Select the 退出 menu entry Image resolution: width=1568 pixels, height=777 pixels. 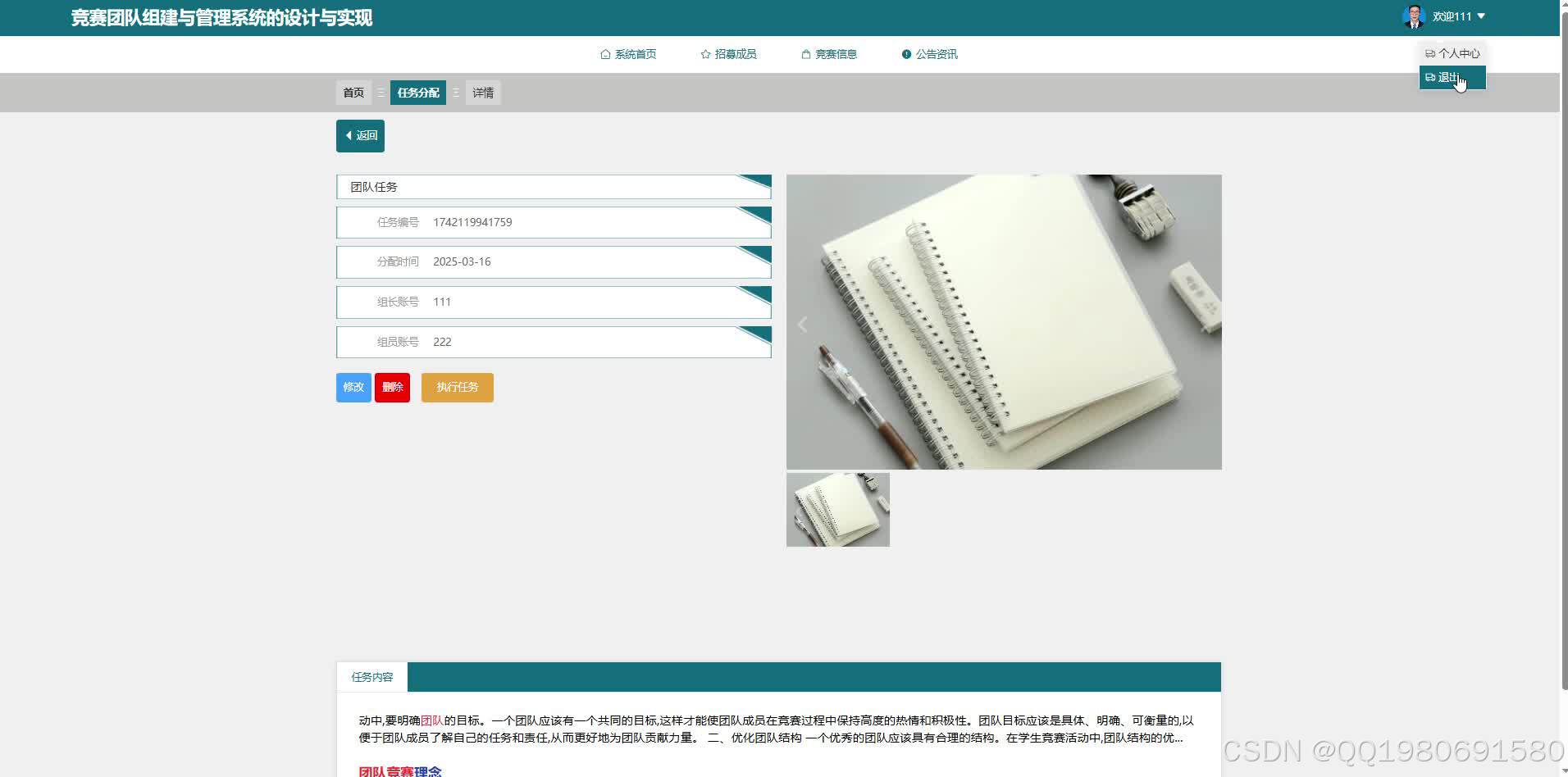point(1448,77)
